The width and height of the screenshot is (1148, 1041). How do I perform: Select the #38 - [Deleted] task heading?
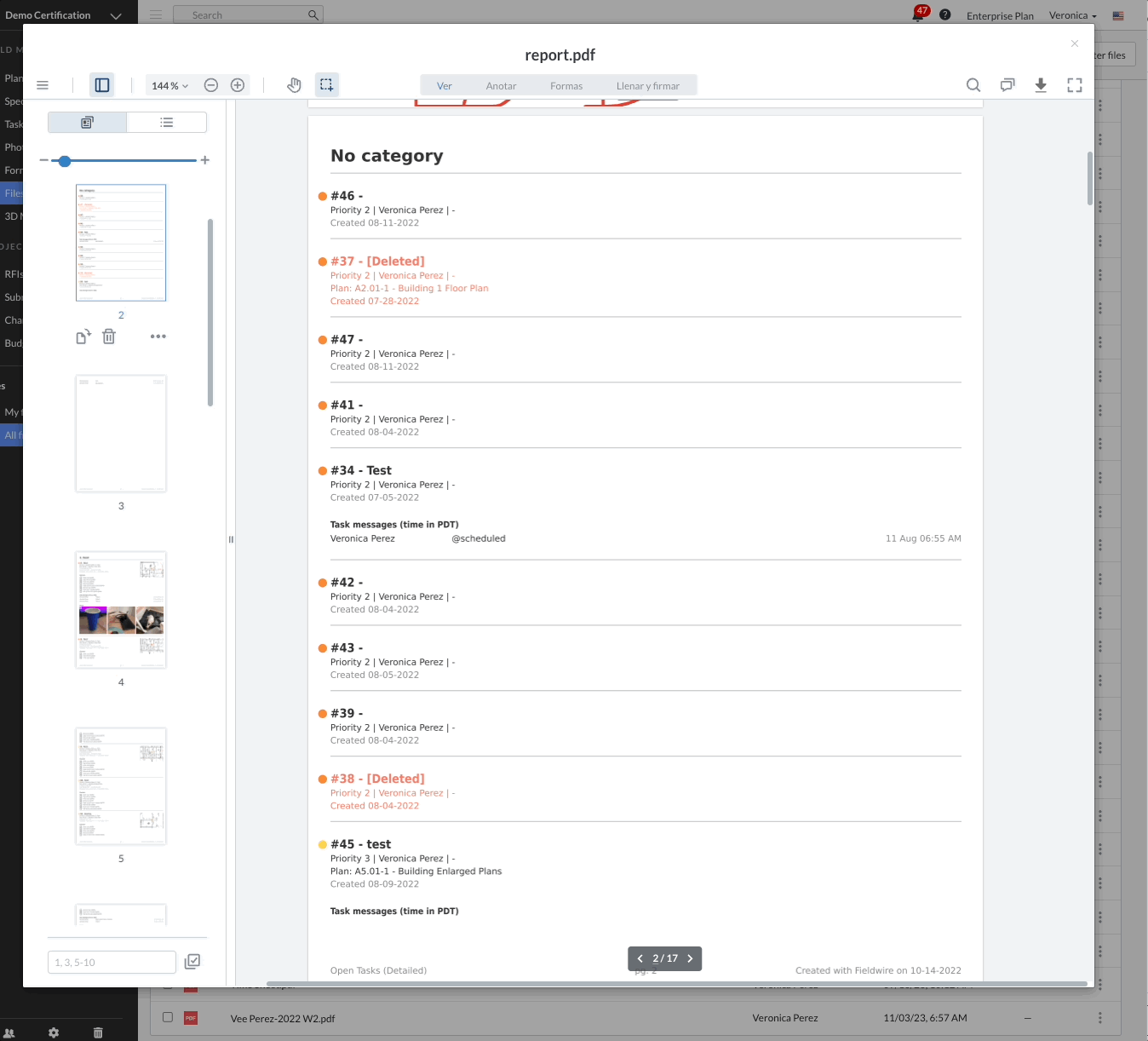pos(377,779)
